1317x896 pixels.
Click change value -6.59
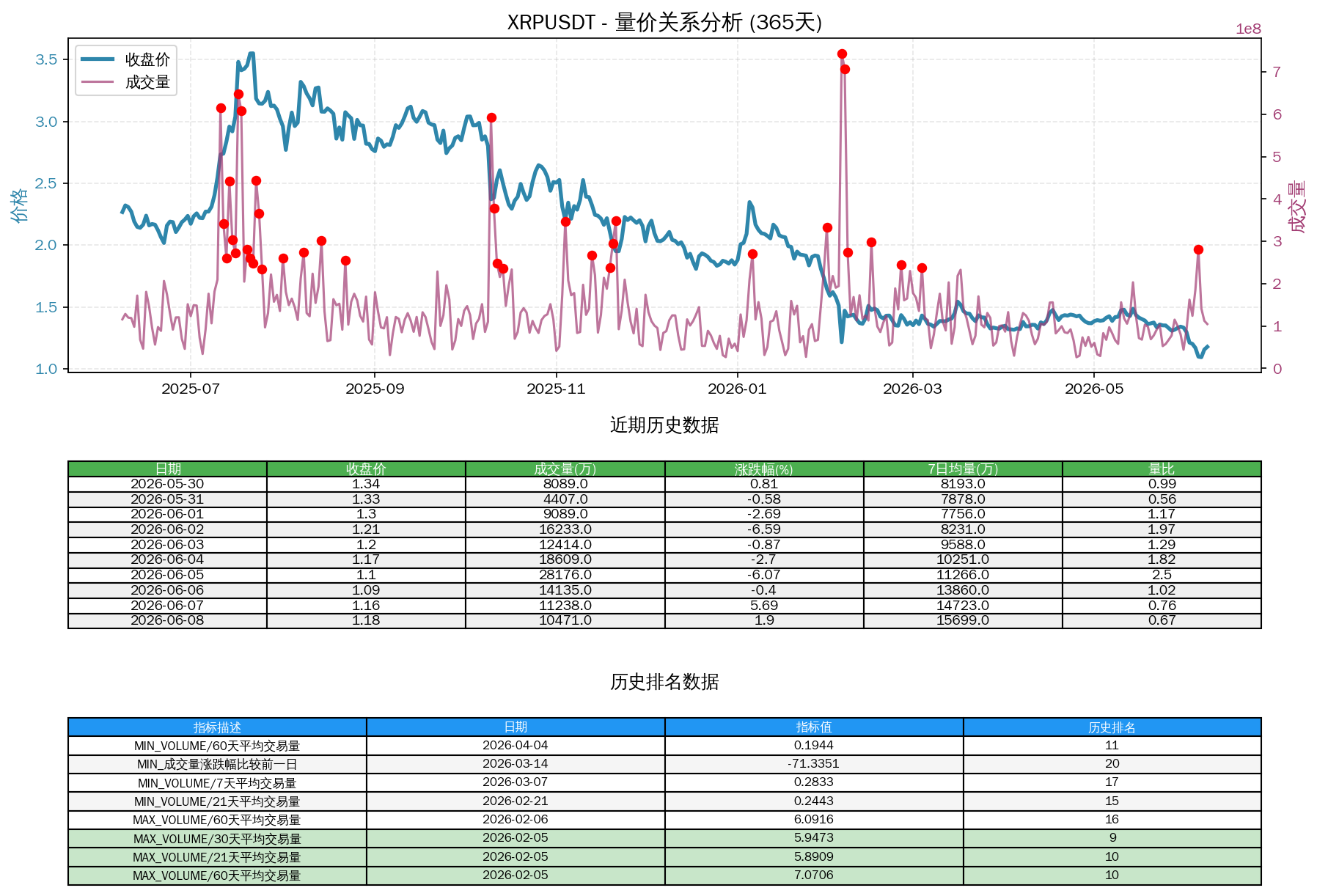[764, 529]
